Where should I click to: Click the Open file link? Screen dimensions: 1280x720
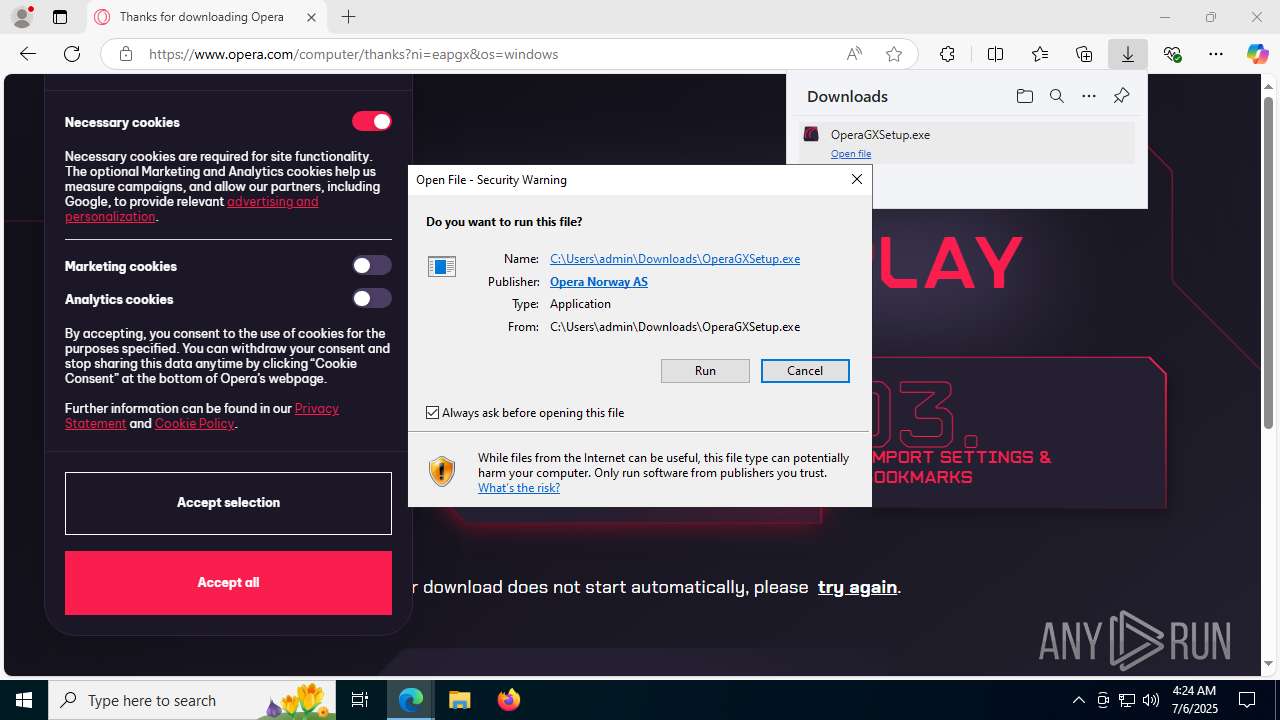[851, 154]
